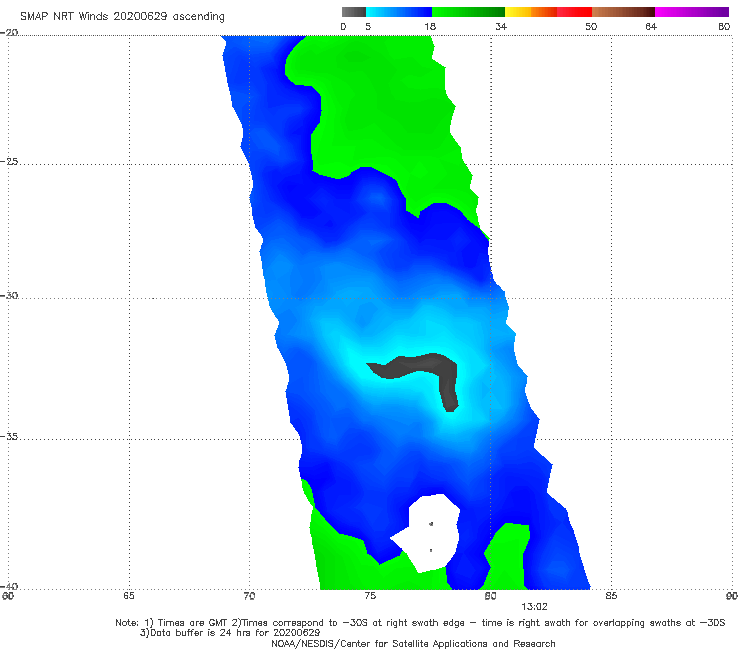Click the color bar tick label '5'
740x650 pixels.
368,26
